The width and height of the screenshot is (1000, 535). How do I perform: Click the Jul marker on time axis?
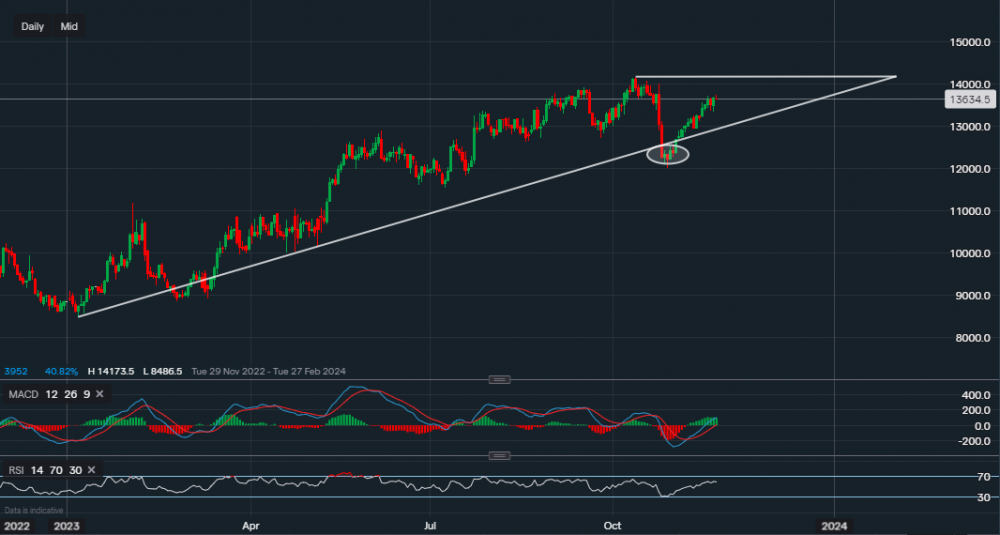(x=430, y=525)
